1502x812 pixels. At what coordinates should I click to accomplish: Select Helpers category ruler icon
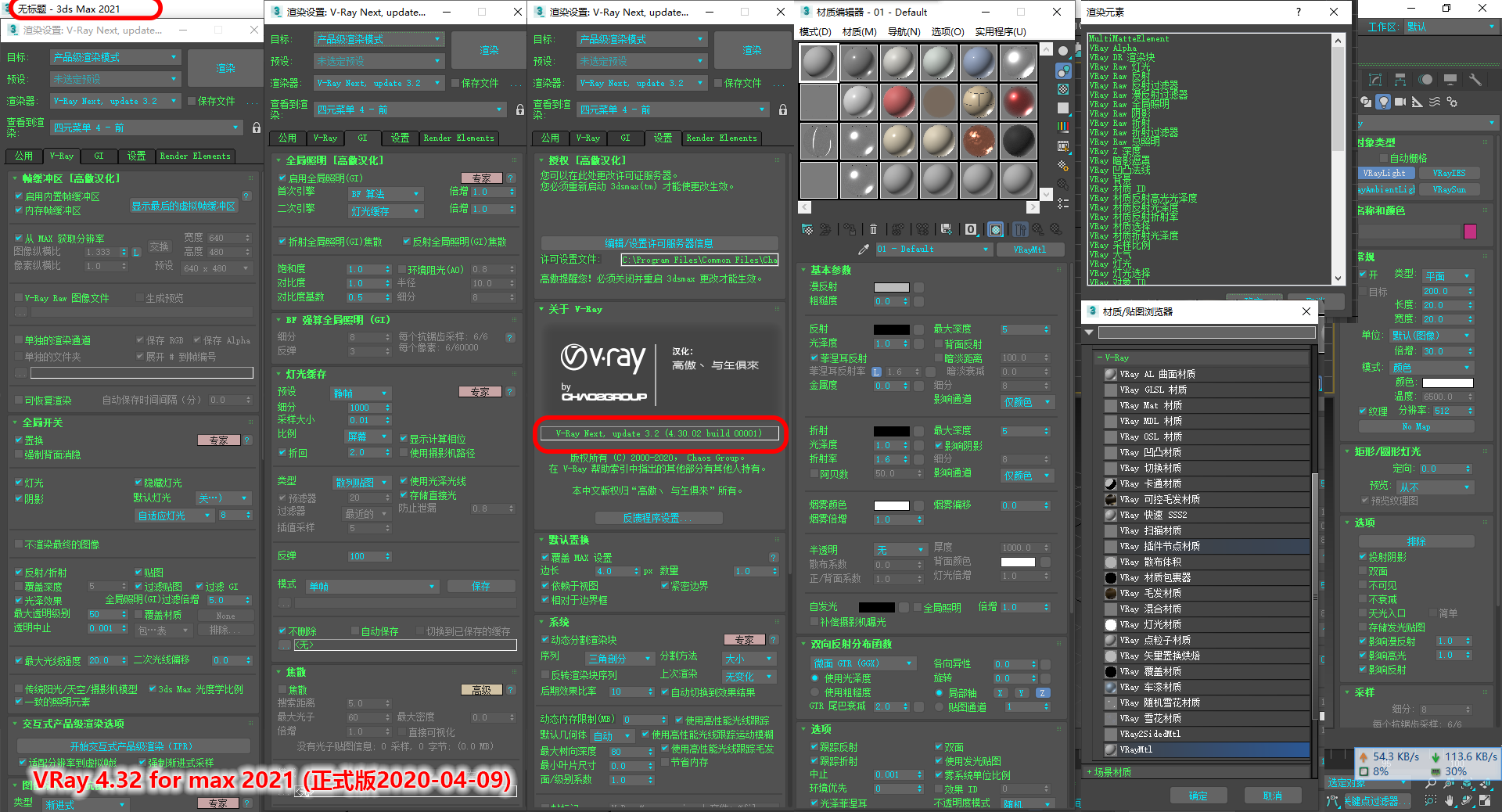(1418, 102)
